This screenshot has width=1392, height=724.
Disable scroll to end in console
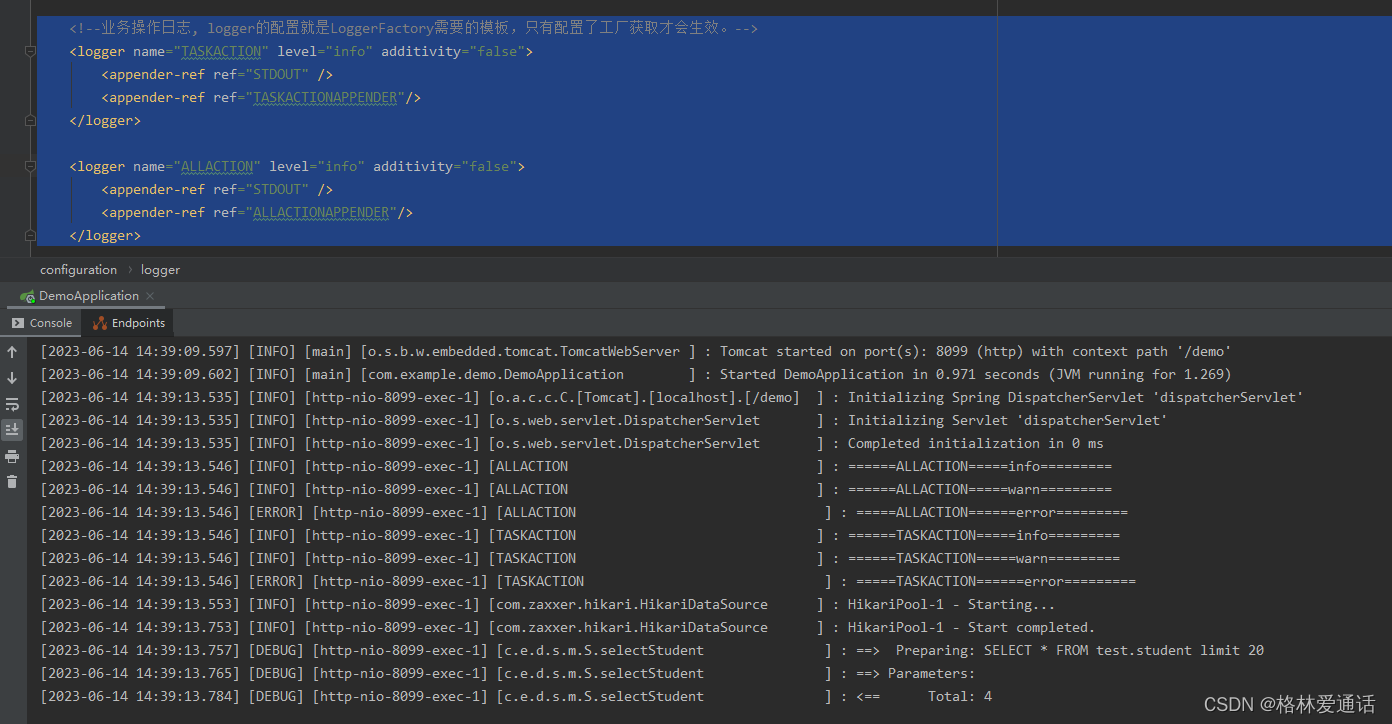[x=12, y=429]
